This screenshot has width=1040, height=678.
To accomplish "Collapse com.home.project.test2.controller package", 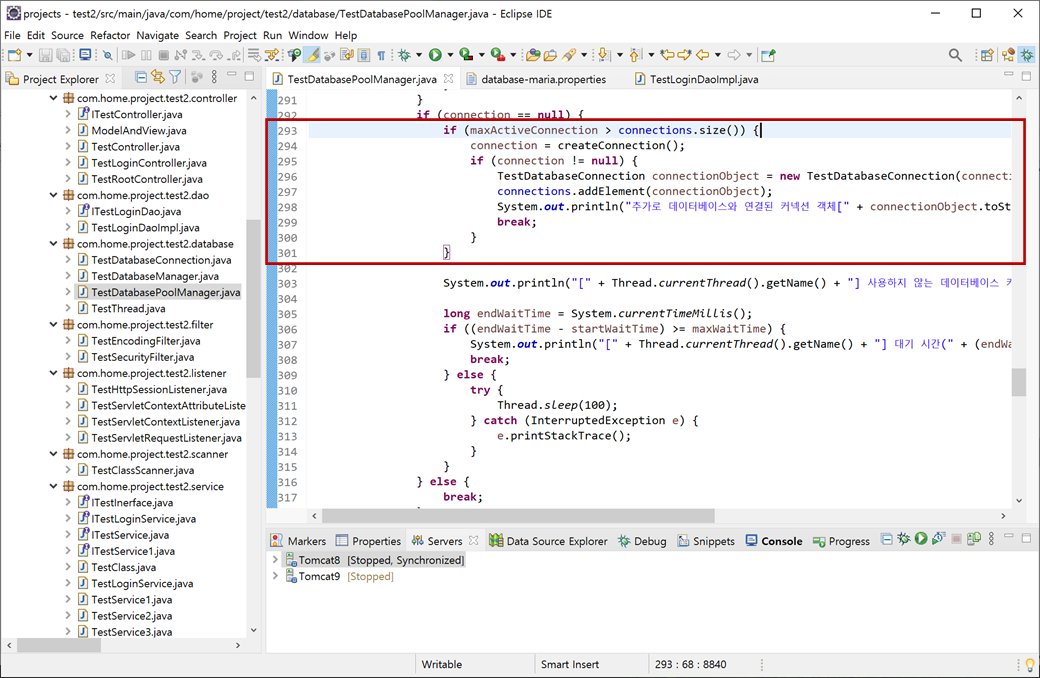I will (x=53, y=98).
